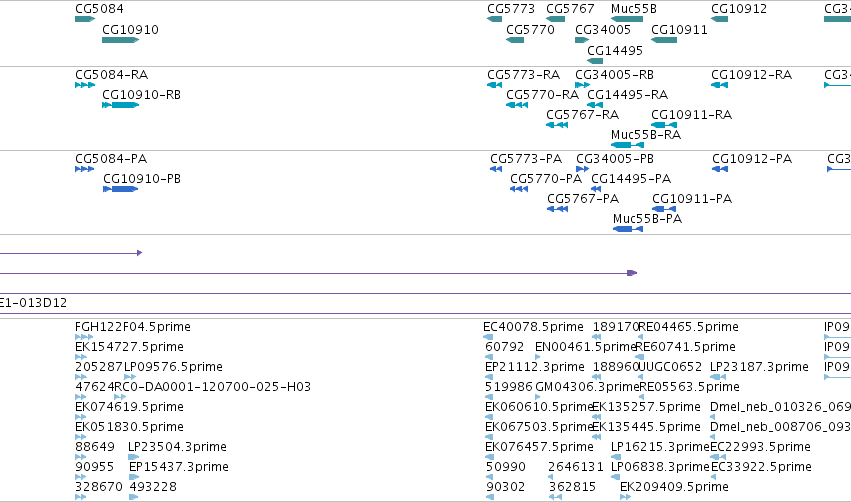Click the E1-013D12 clone label

click(x=33, y=303)
